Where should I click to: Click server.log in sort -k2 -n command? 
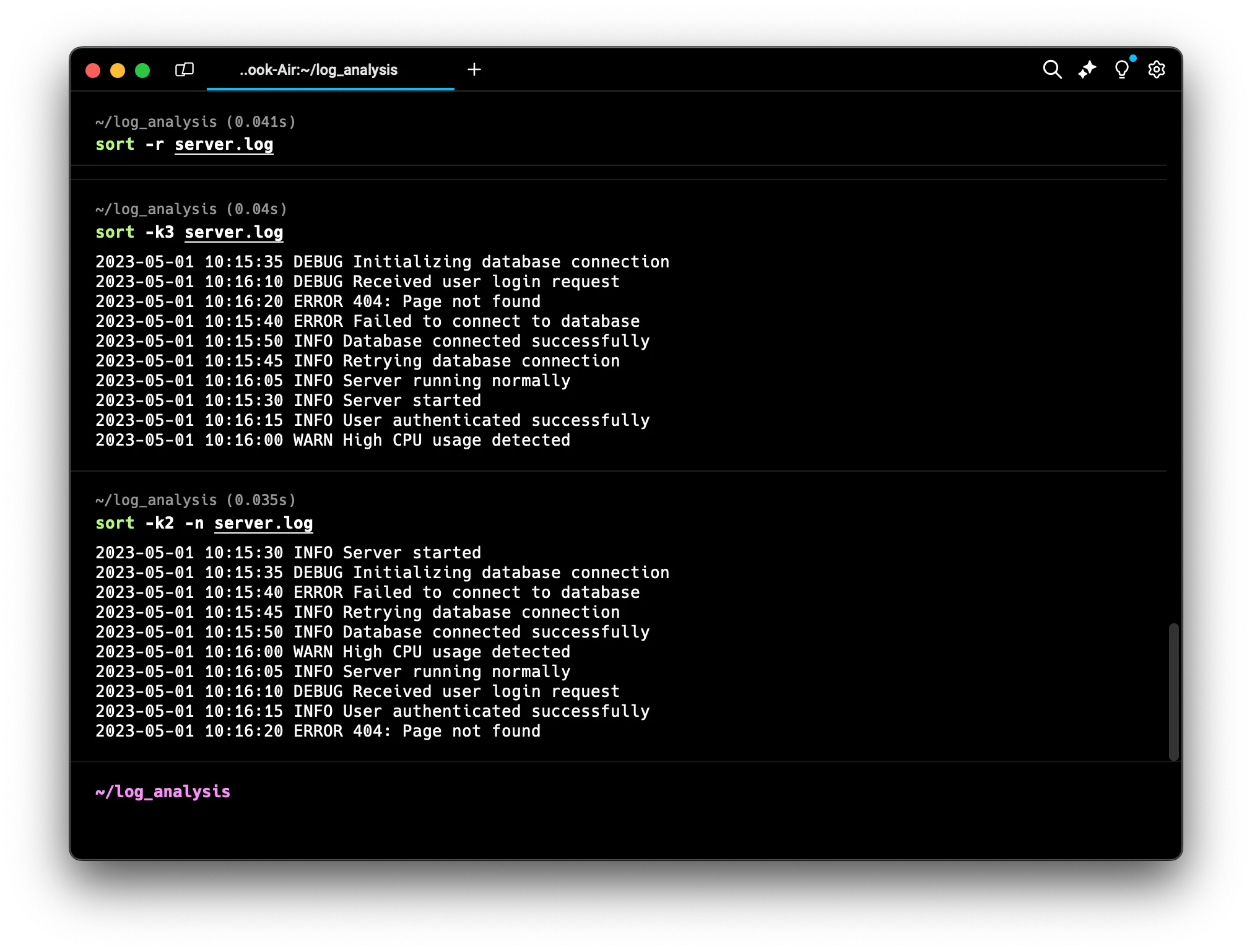tap(263, 523)
